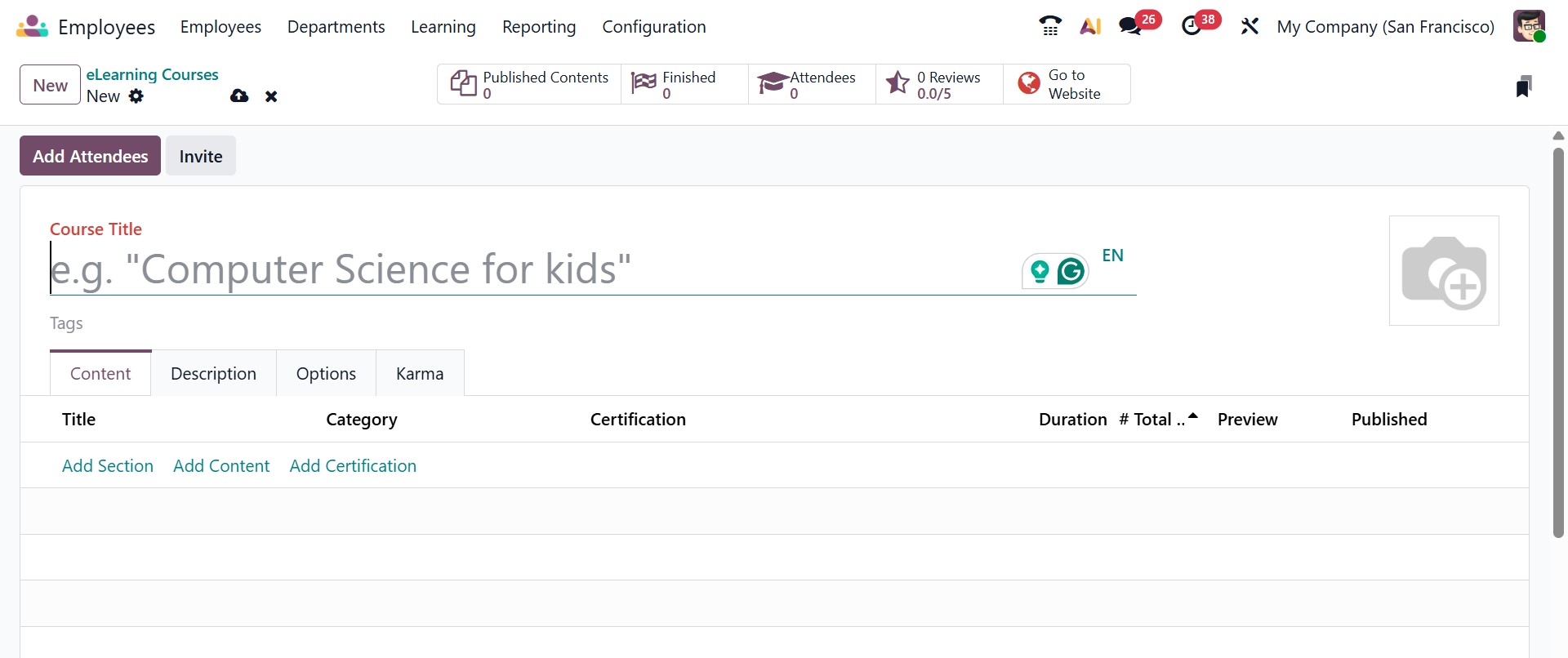Click the Course Title input field

click(x=531, y=269)
